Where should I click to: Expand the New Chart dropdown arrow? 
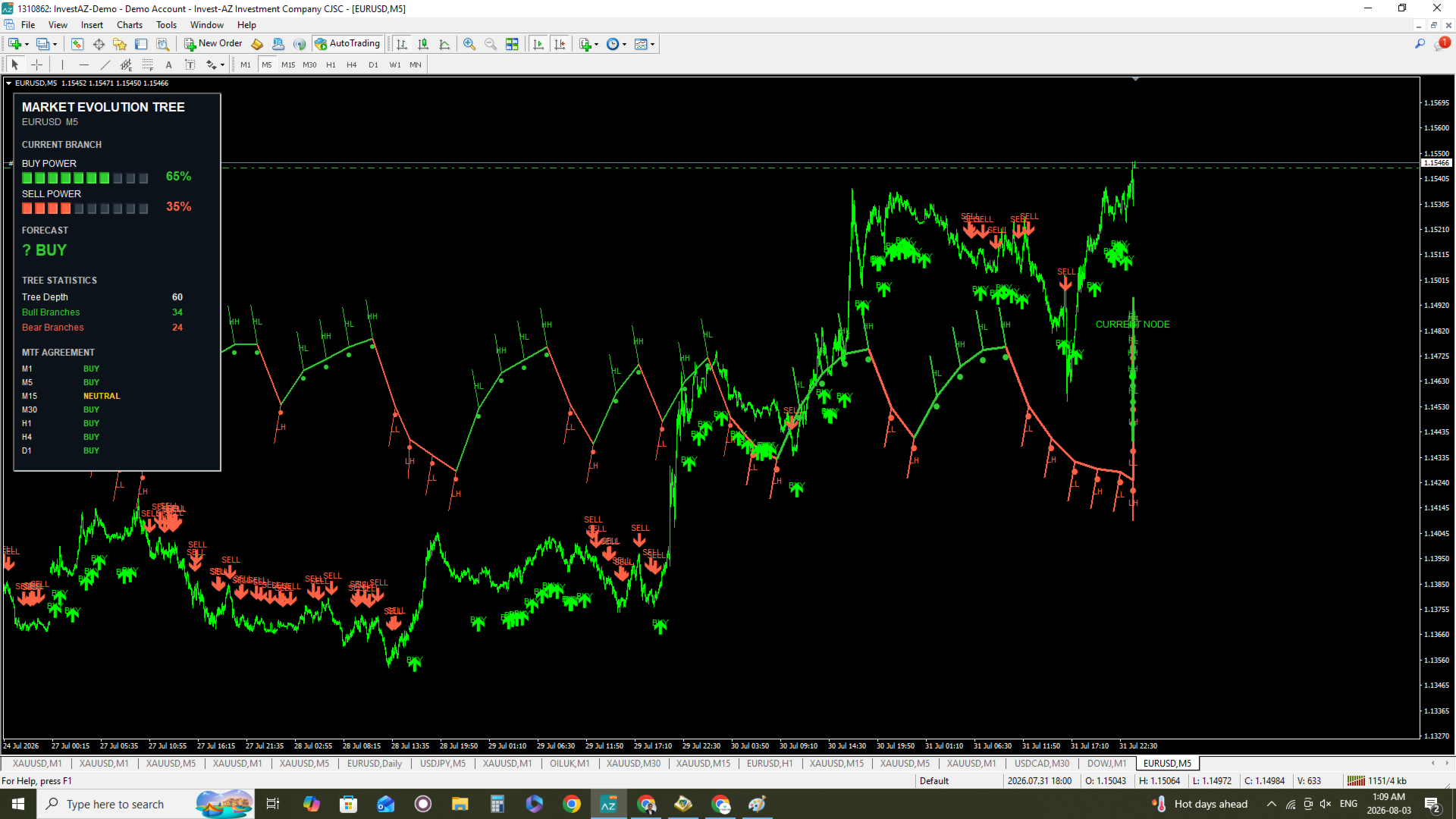(x=27, y=44)
